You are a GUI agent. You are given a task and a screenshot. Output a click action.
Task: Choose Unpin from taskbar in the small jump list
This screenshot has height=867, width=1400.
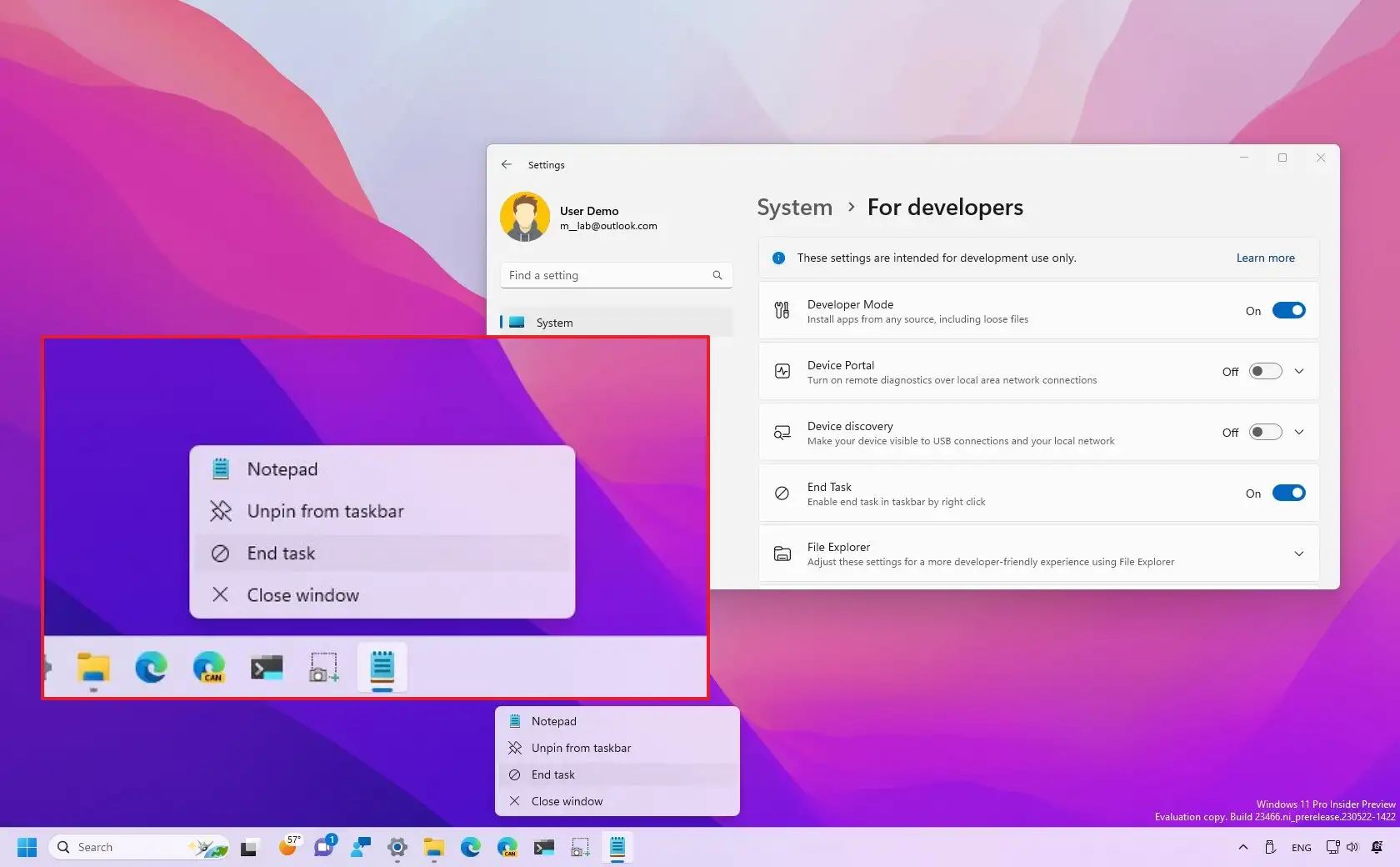pyautogui.click(x=617, y=748)
